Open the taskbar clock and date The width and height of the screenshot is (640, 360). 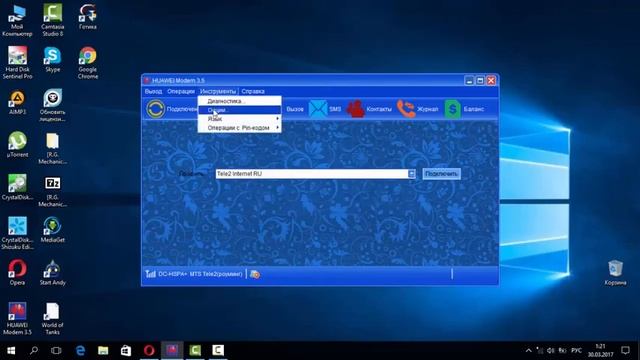pyautogui.click(x=601, y=350)
